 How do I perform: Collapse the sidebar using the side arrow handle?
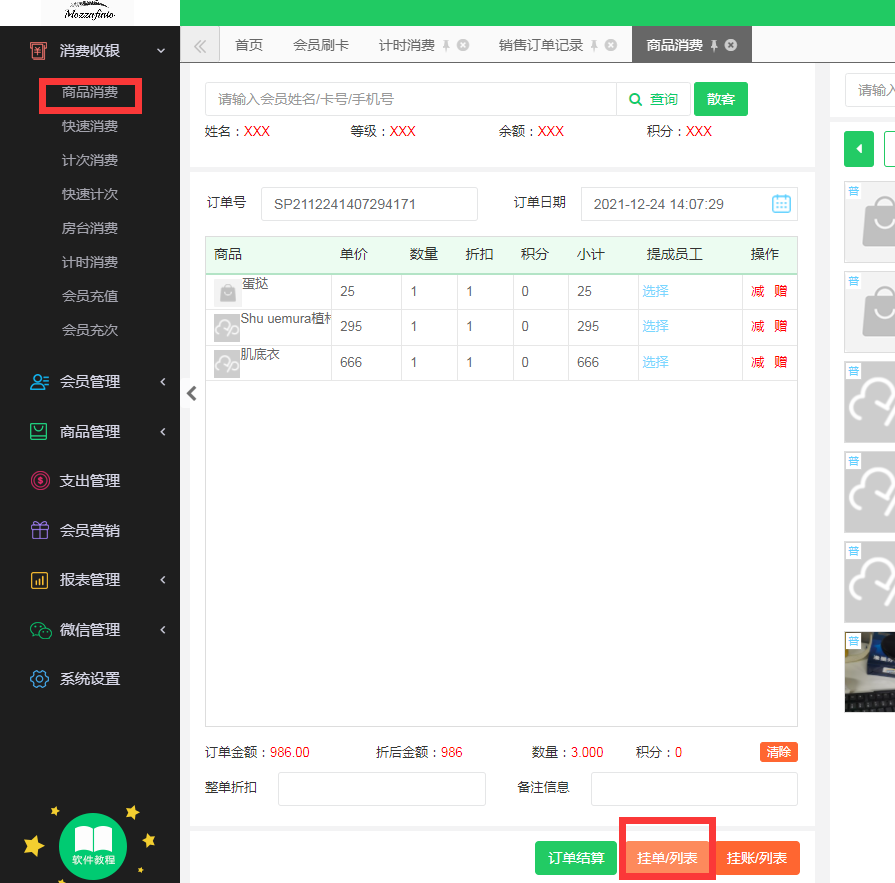[x=192, y=394]
